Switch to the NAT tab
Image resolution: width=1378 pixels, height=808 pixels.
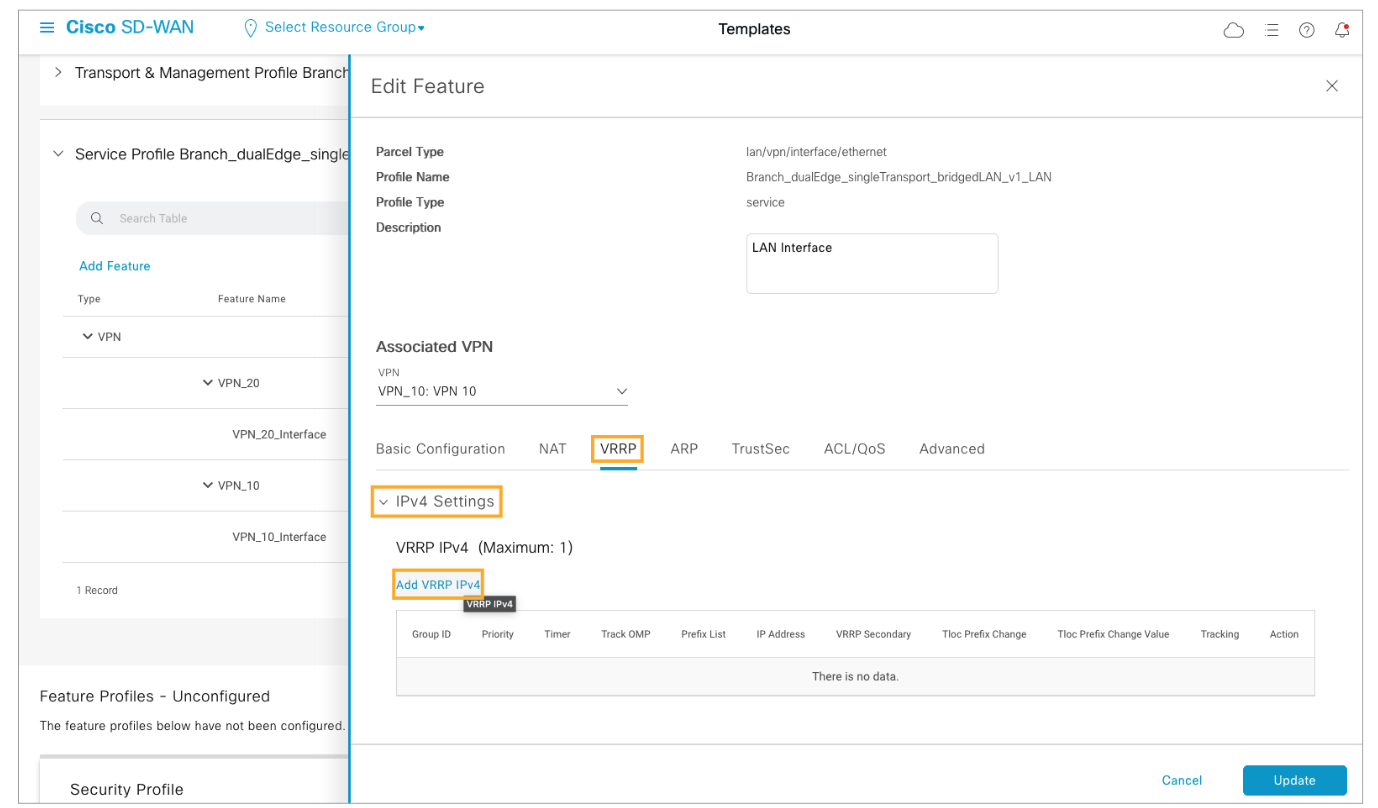[x=552, y=449]
